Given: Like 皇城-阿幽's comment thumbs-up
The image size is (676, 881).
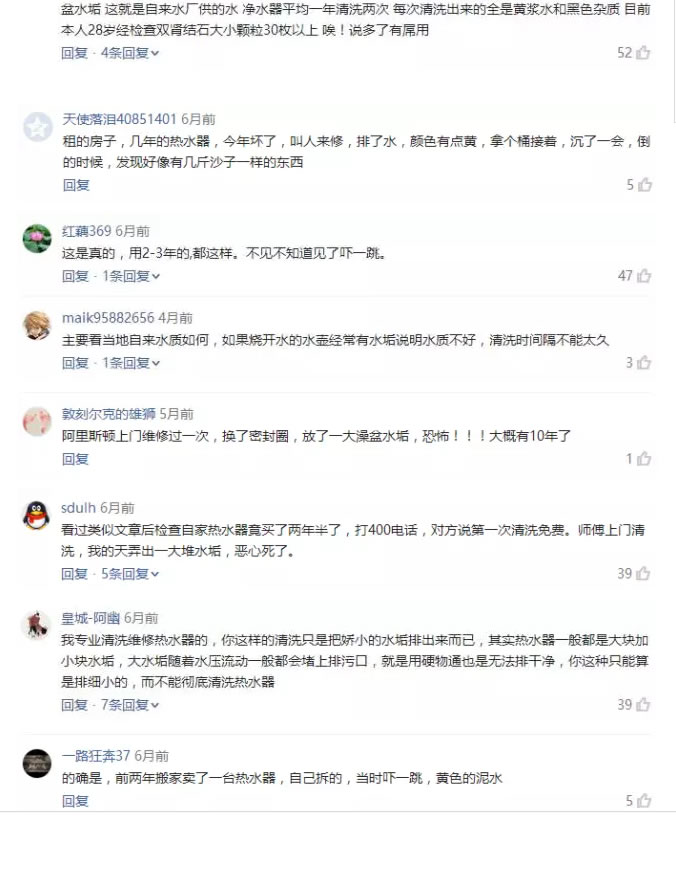Looking at the screenshot, I should point(644,705).
